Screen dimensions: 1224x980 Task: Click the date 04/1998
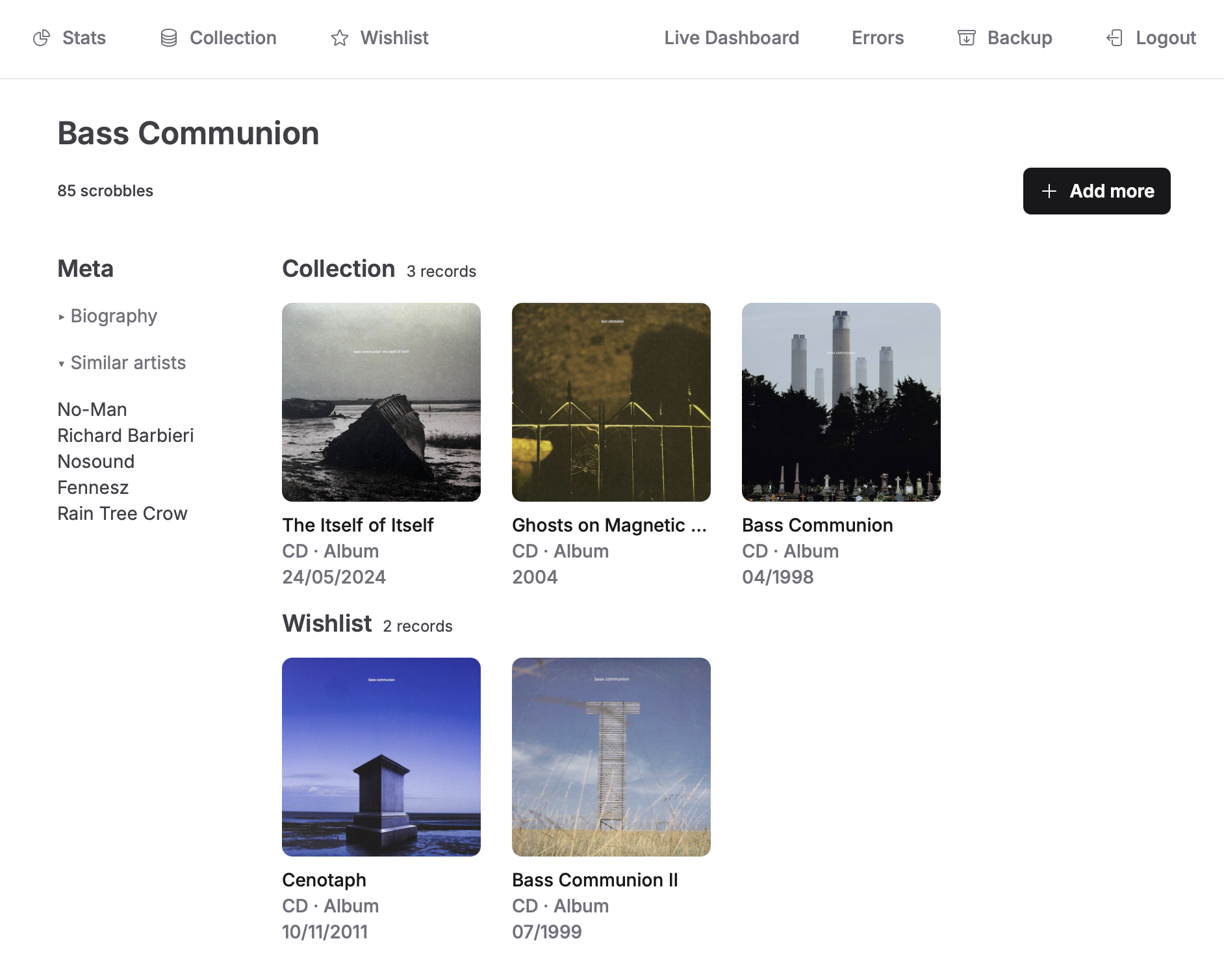pos(778,577)
